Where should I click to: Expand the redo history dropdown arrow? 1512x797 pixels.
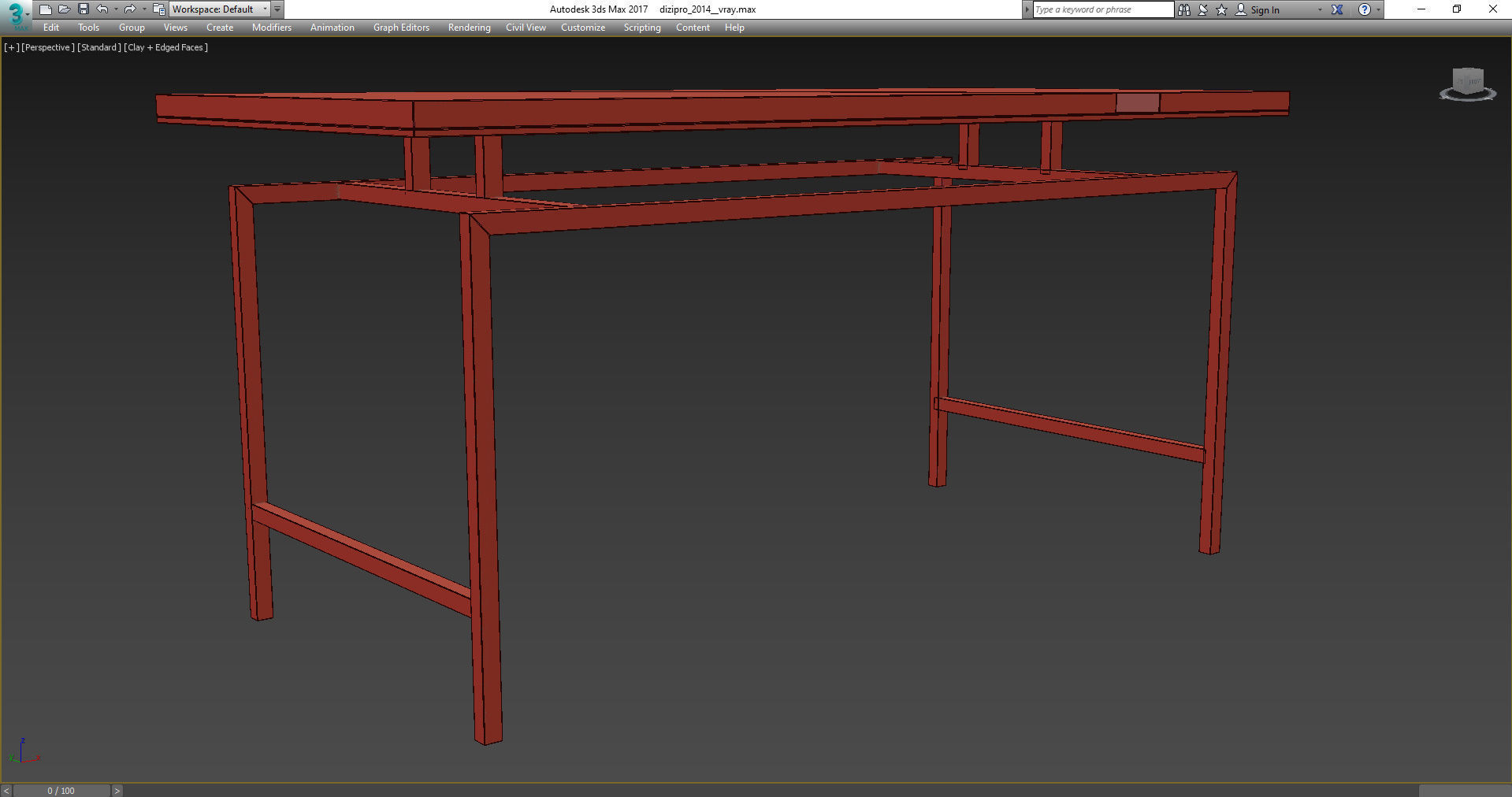pos(143,9)
